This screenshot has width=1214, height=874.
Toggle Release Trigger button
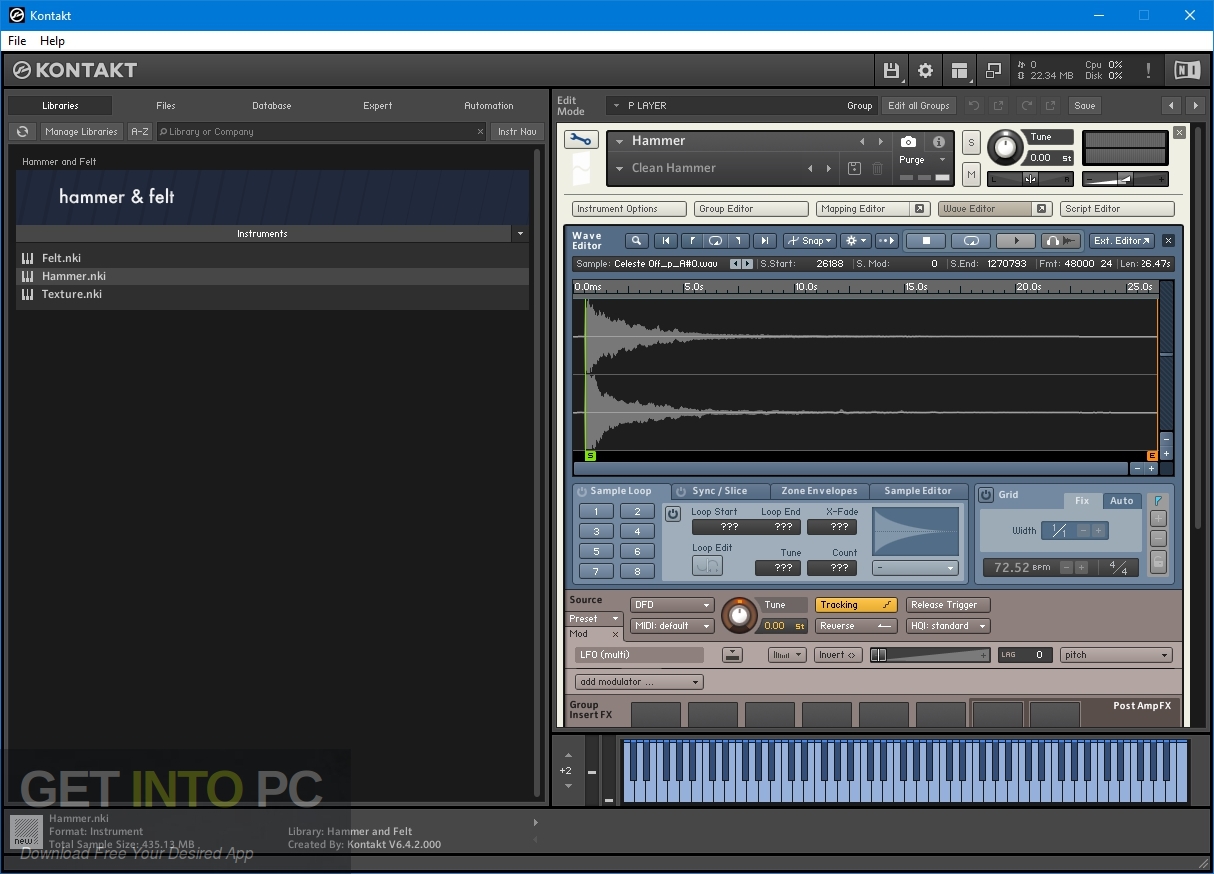(948, 604)
